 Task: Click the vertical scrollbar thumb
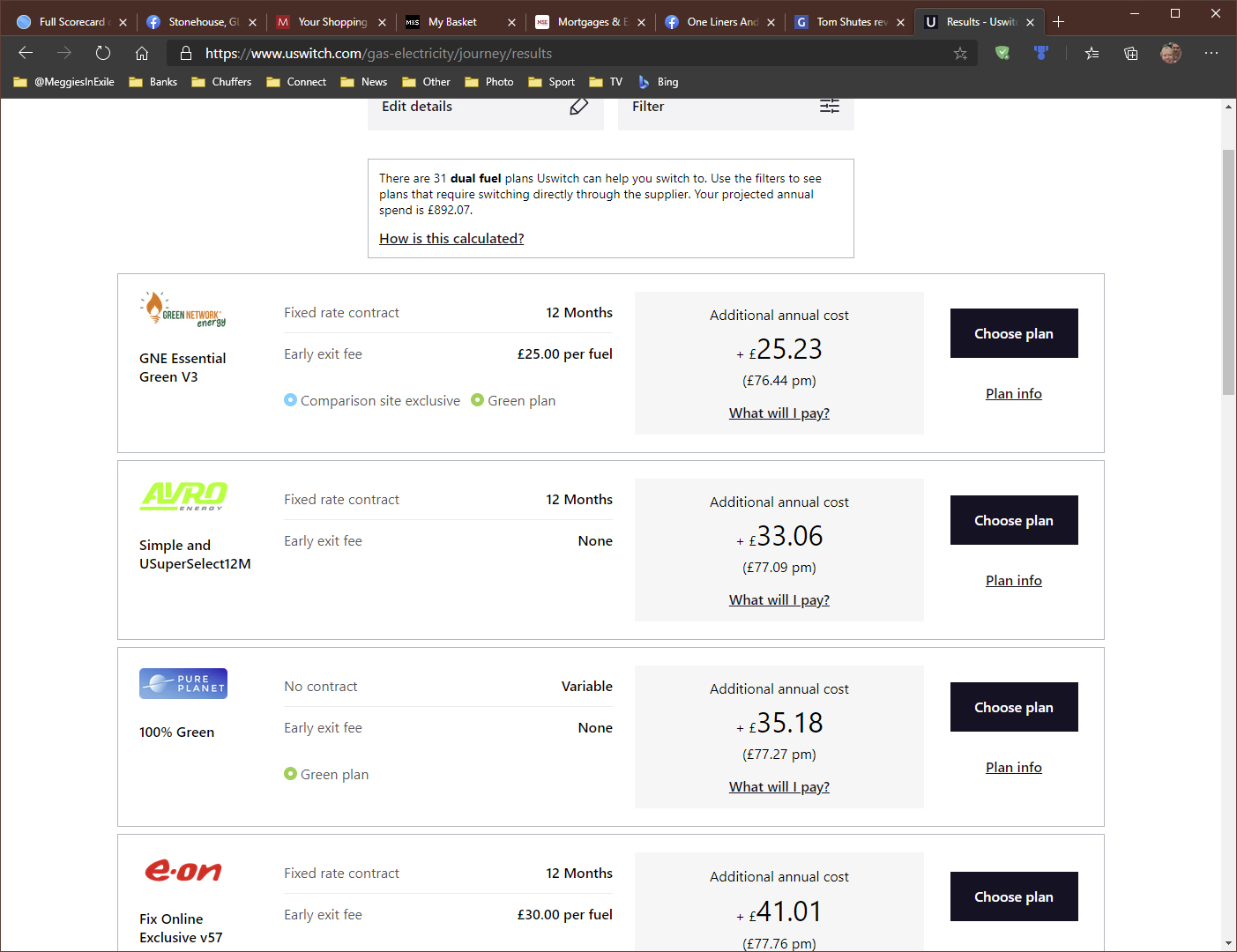click(x=1228, y=271)
